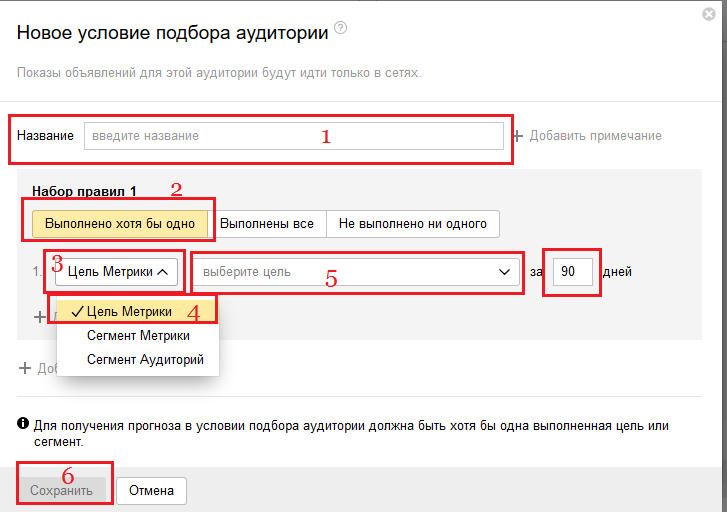
Task: Click plus icon to add new rule set
Action: (x=25, y=368)
